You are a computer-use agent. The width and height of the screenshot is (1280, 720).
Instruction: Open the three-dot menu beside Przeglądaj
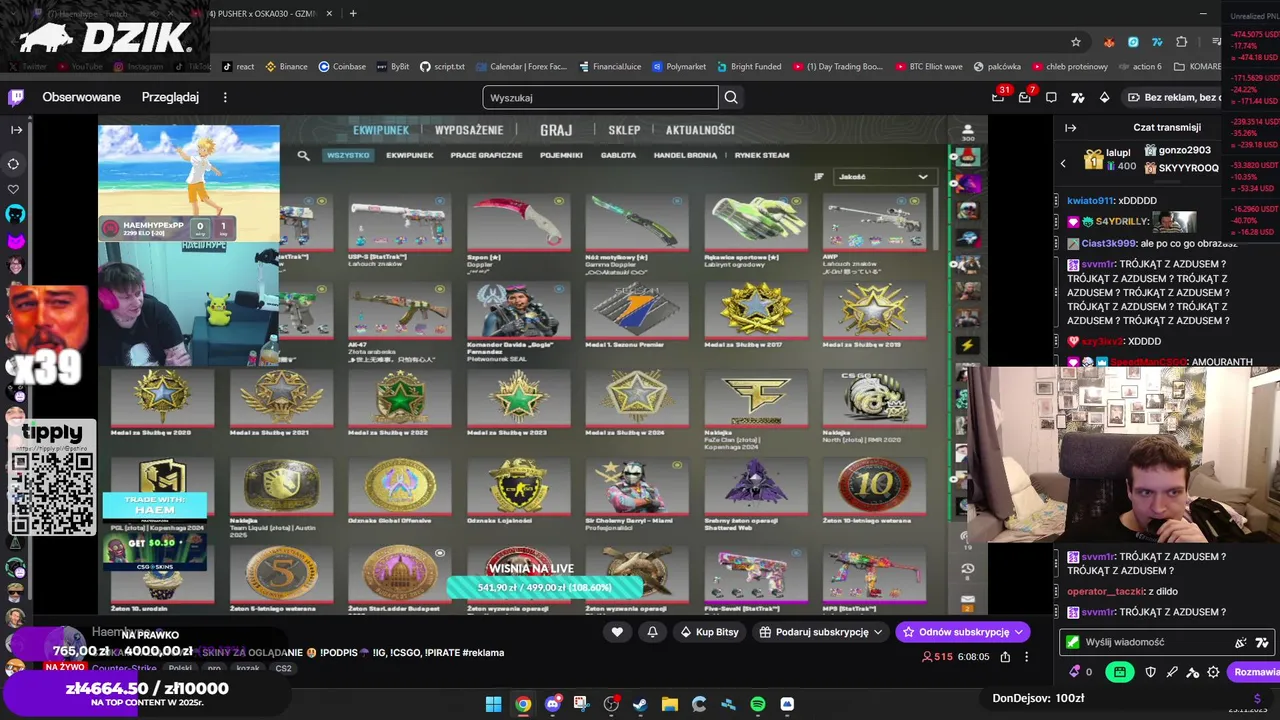[225, 97]
